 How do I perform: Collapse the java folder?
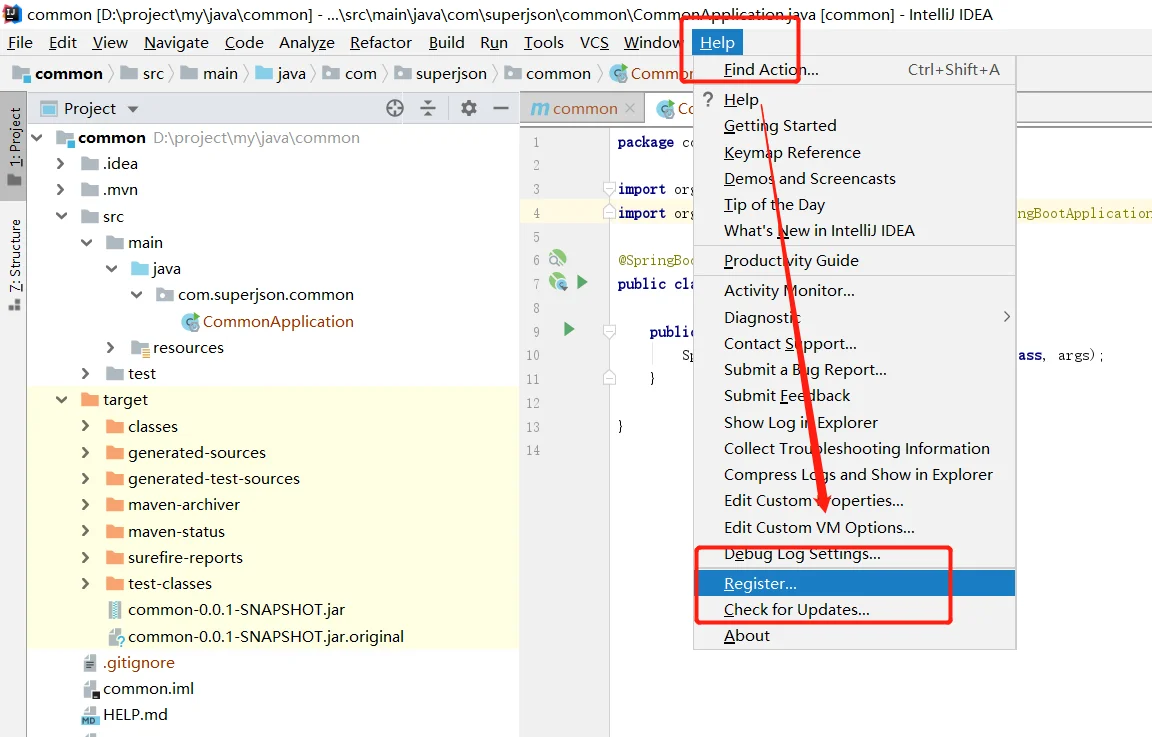click(112, 268)
